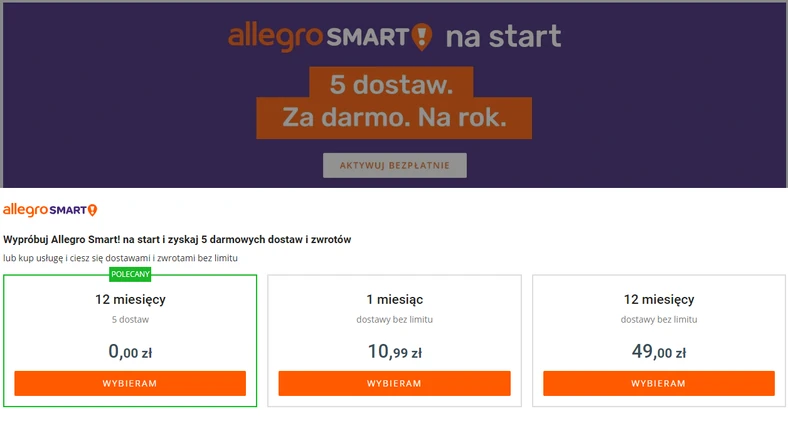Click "5 dostaw" text in recommended plan
The height and width of the screenshot is (421, 788).
tap(130, 320)
